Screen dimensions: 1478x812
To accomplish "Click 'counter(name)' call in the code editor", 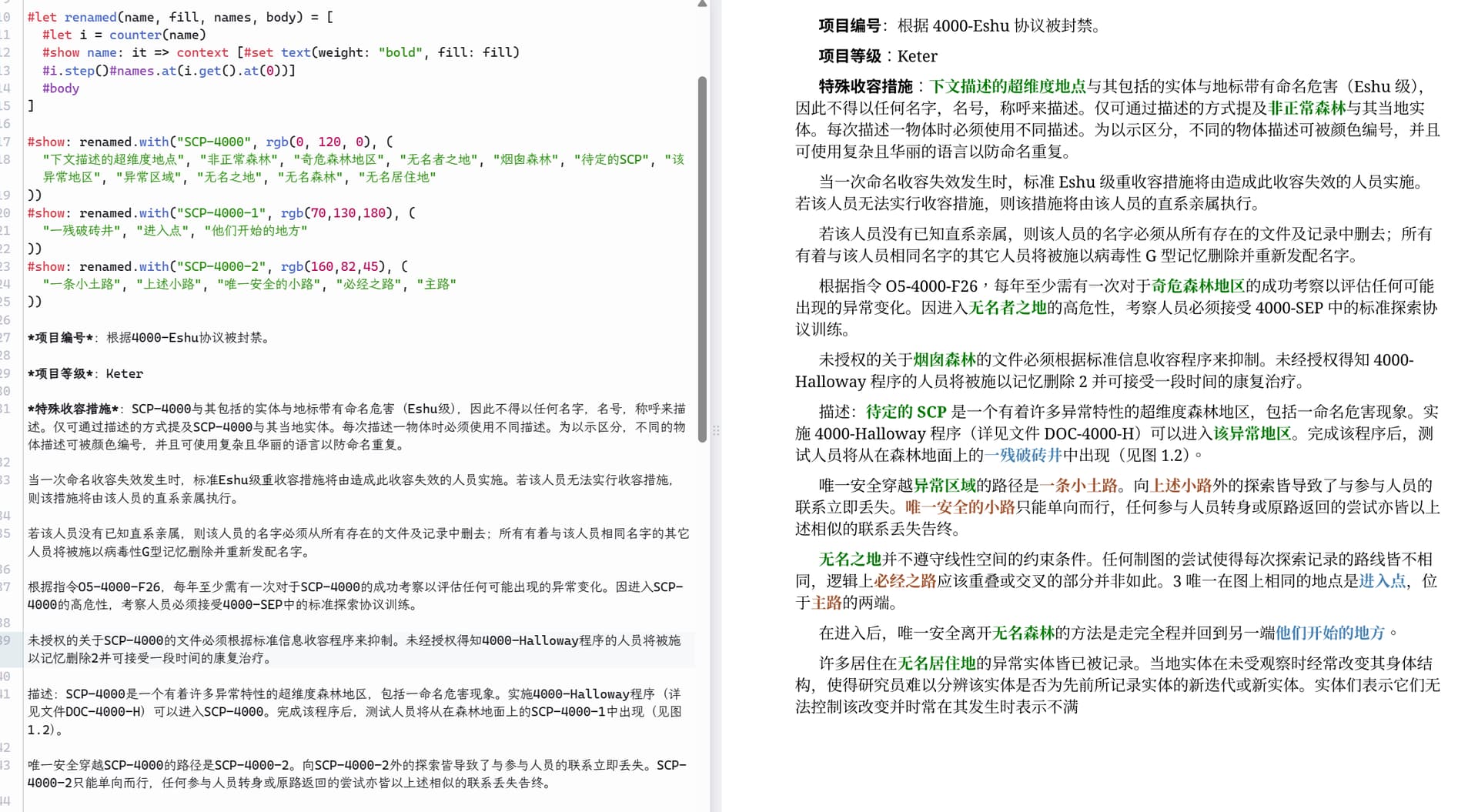I will [x=157, y=35].
